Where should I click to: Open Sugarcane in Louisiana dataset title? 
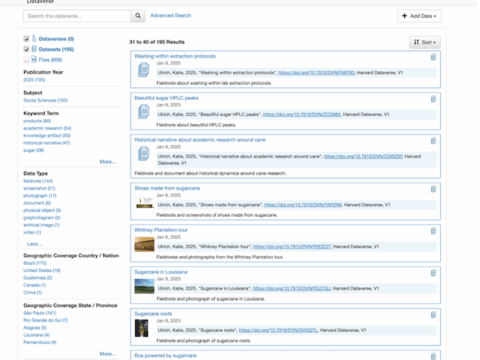pos(161,272)
